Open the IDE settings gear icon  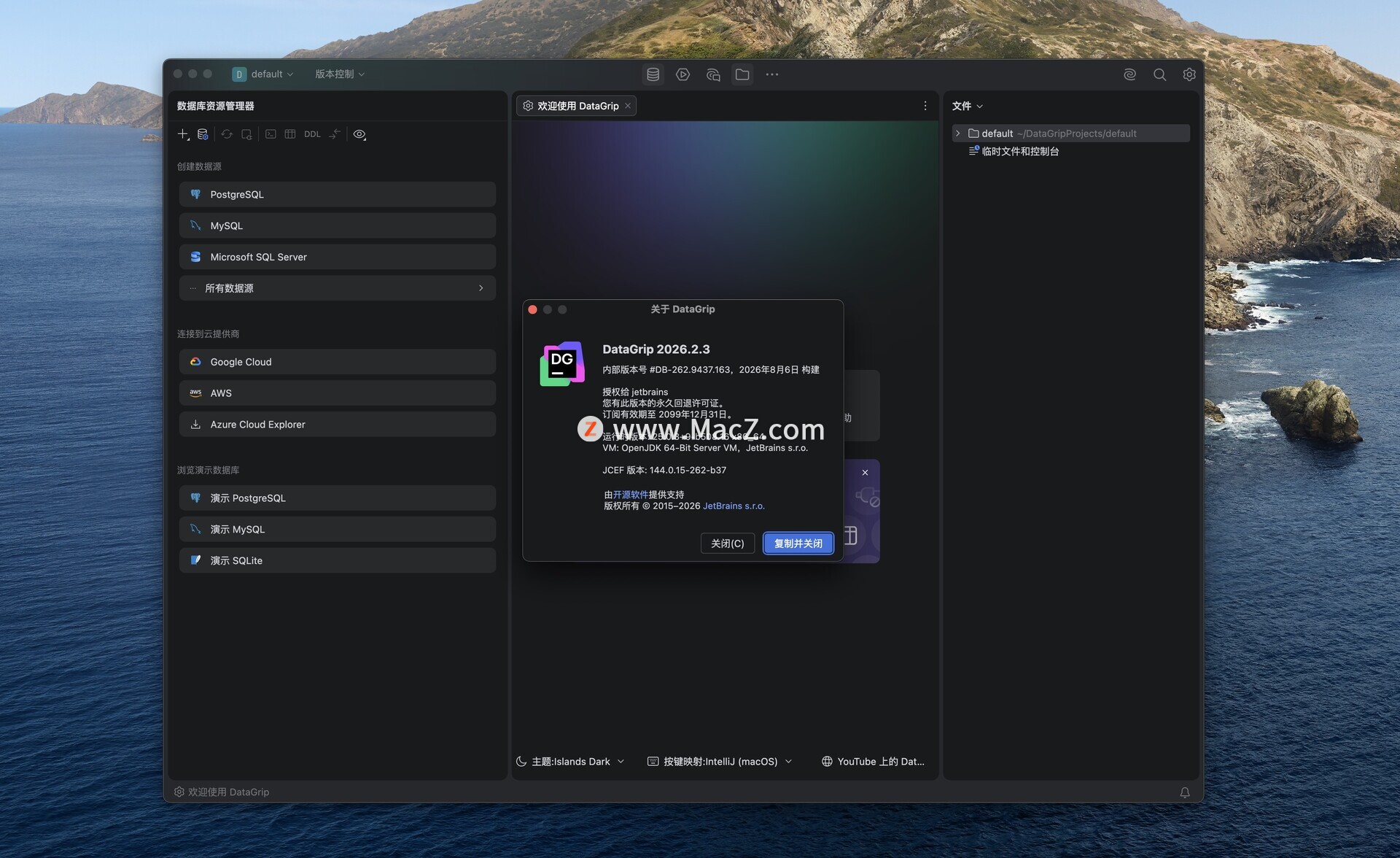(1189, 74)
